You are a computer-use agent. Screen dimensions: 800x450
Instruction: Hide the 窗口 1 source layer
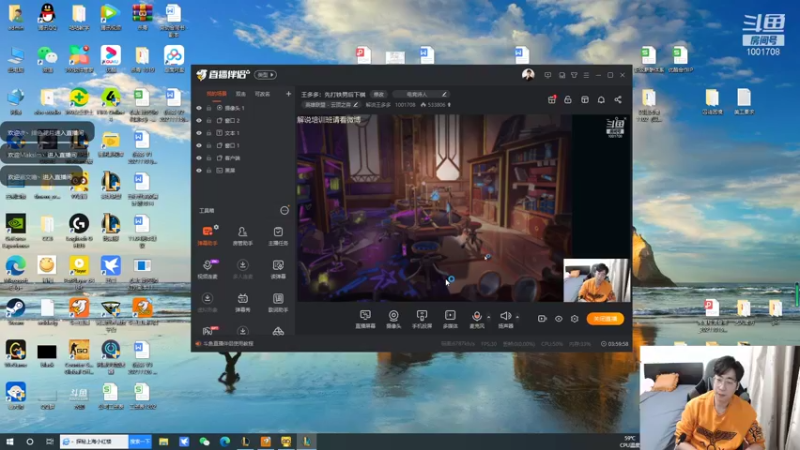(x=199, y=145)
